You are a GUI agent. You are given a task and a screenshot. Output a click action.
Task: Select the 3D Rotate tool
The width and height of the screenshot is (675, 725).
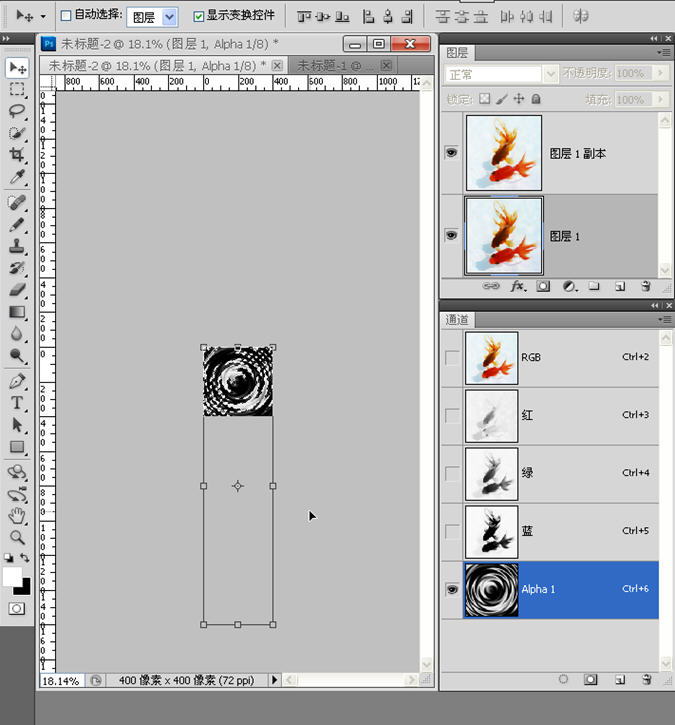pyautogui.click(x=17, y=472)
